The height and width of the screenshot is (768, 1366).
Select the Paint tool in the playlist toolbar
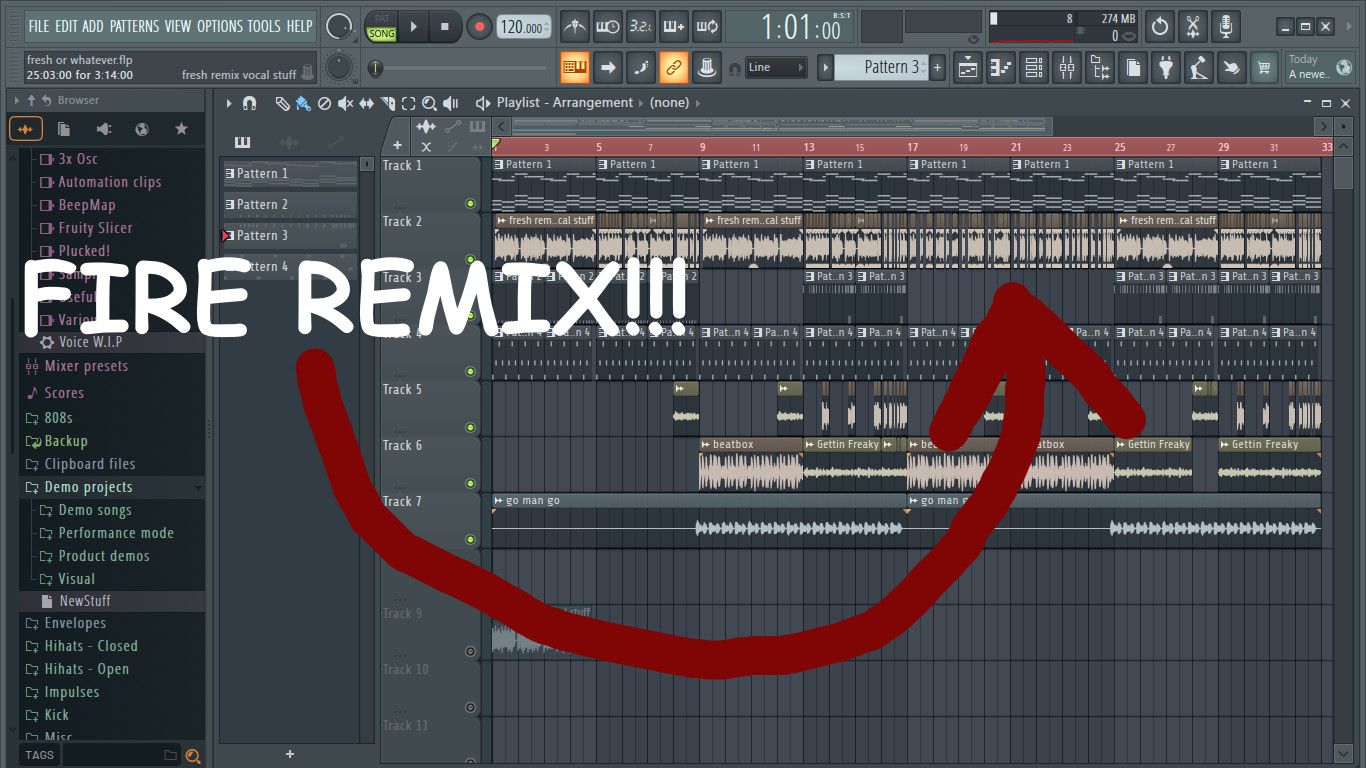(x=303, y=102)
